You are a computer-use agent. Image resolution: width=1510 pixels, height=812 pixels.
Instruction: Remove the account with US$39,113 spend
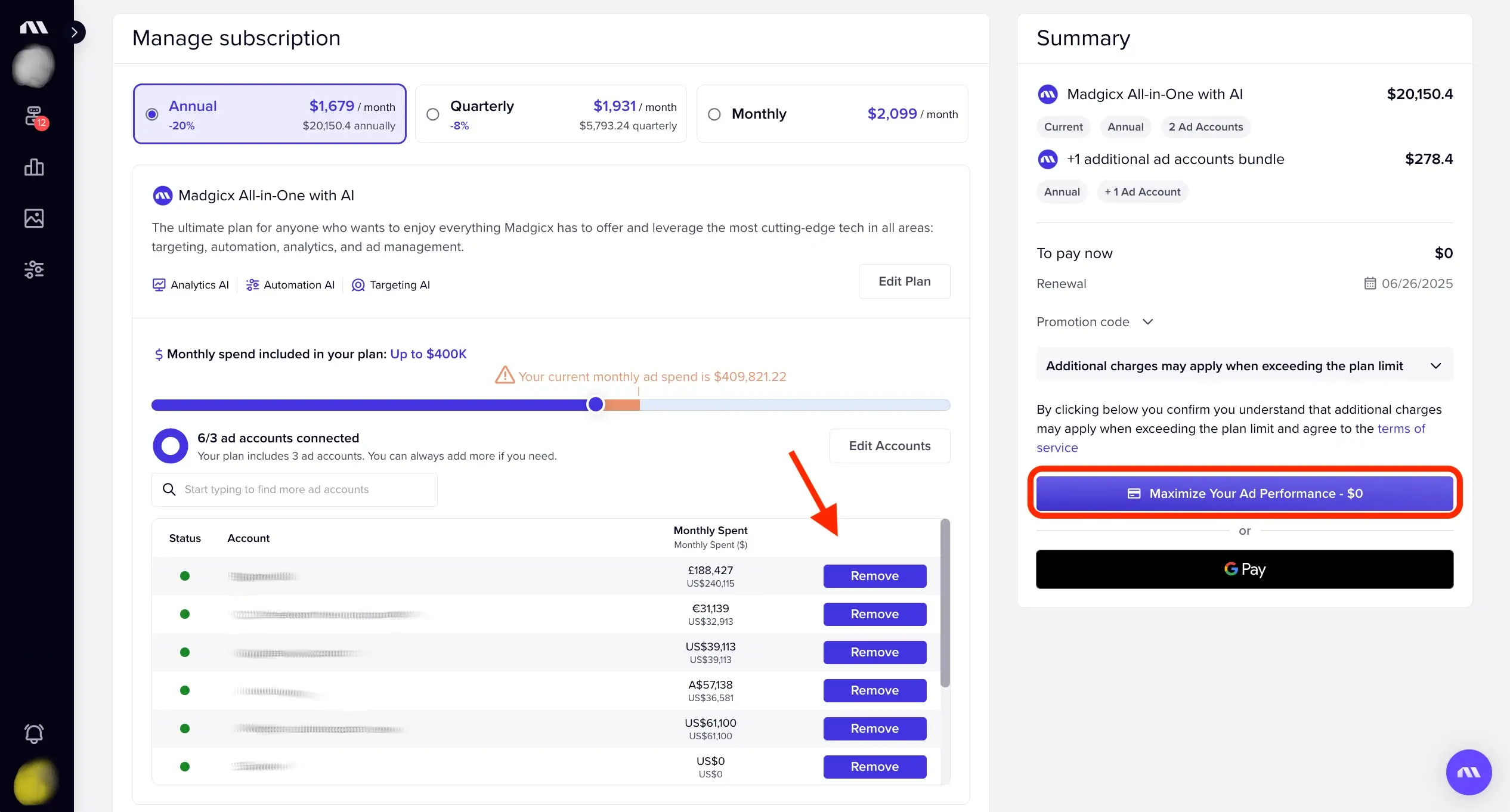(875, 652)
